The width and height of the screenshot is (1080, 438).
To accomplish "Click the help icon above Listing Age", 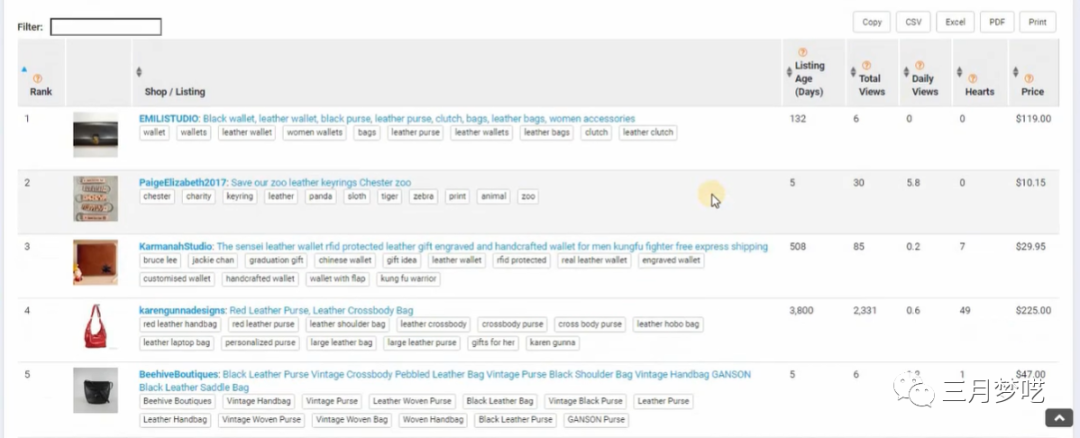I will pyautogui.click(x=802, y=52).
